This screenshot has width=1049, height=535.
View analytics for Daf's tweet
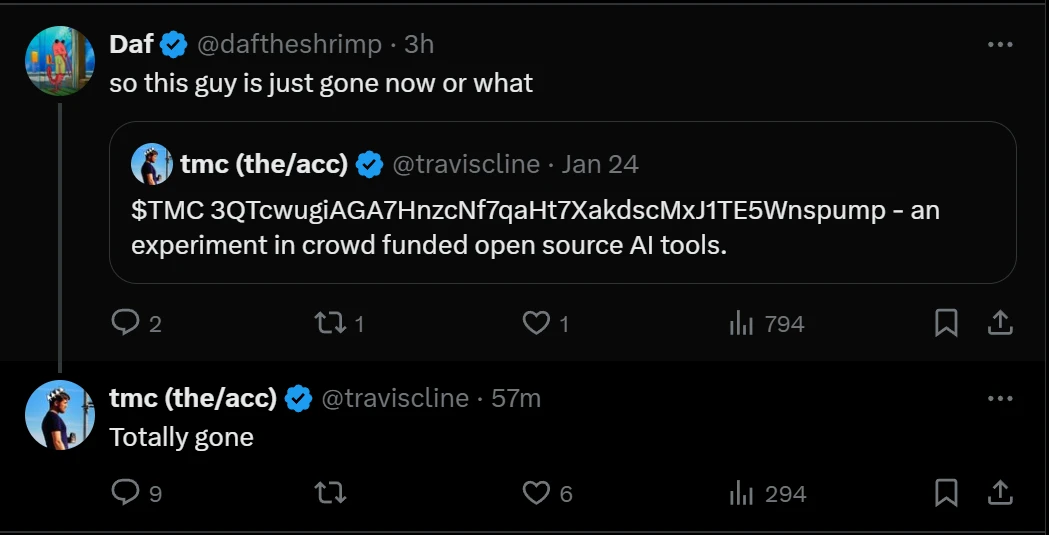[x=741, y=323]
